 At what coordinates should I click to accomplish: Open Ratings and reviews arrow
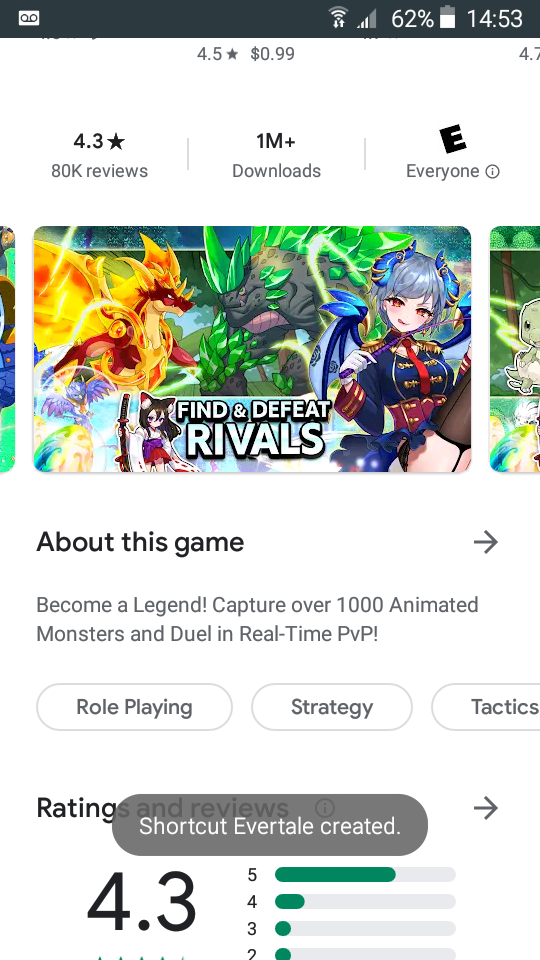[486, 808]
